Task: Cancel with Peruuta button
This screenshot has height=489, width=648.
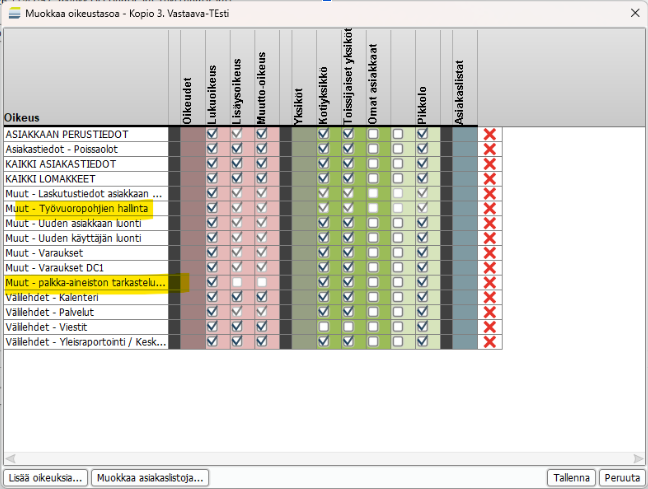Action: pyautogui.click(x=622, y=478)
